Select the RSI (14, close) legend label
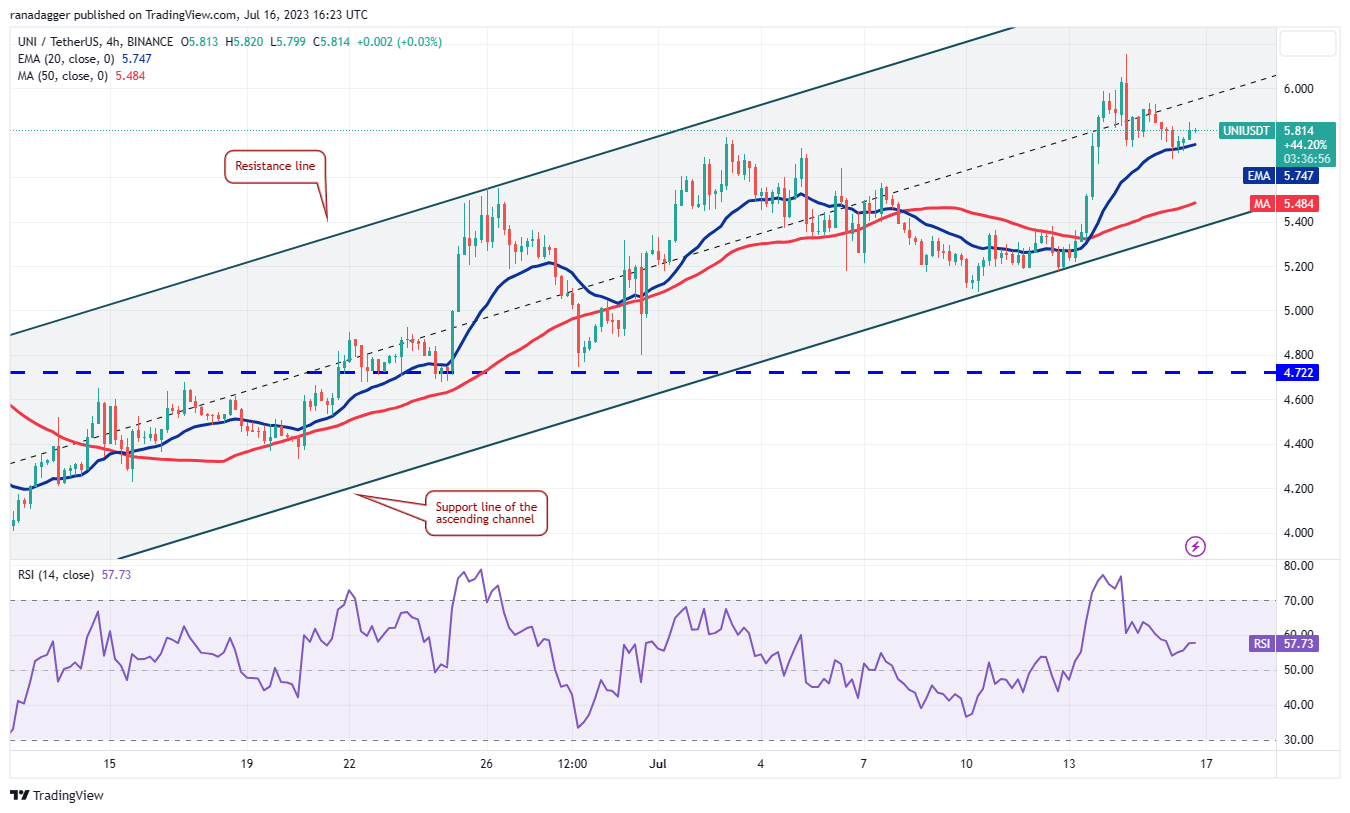Screen dimensions: 1350x813 tap(70, 575)
